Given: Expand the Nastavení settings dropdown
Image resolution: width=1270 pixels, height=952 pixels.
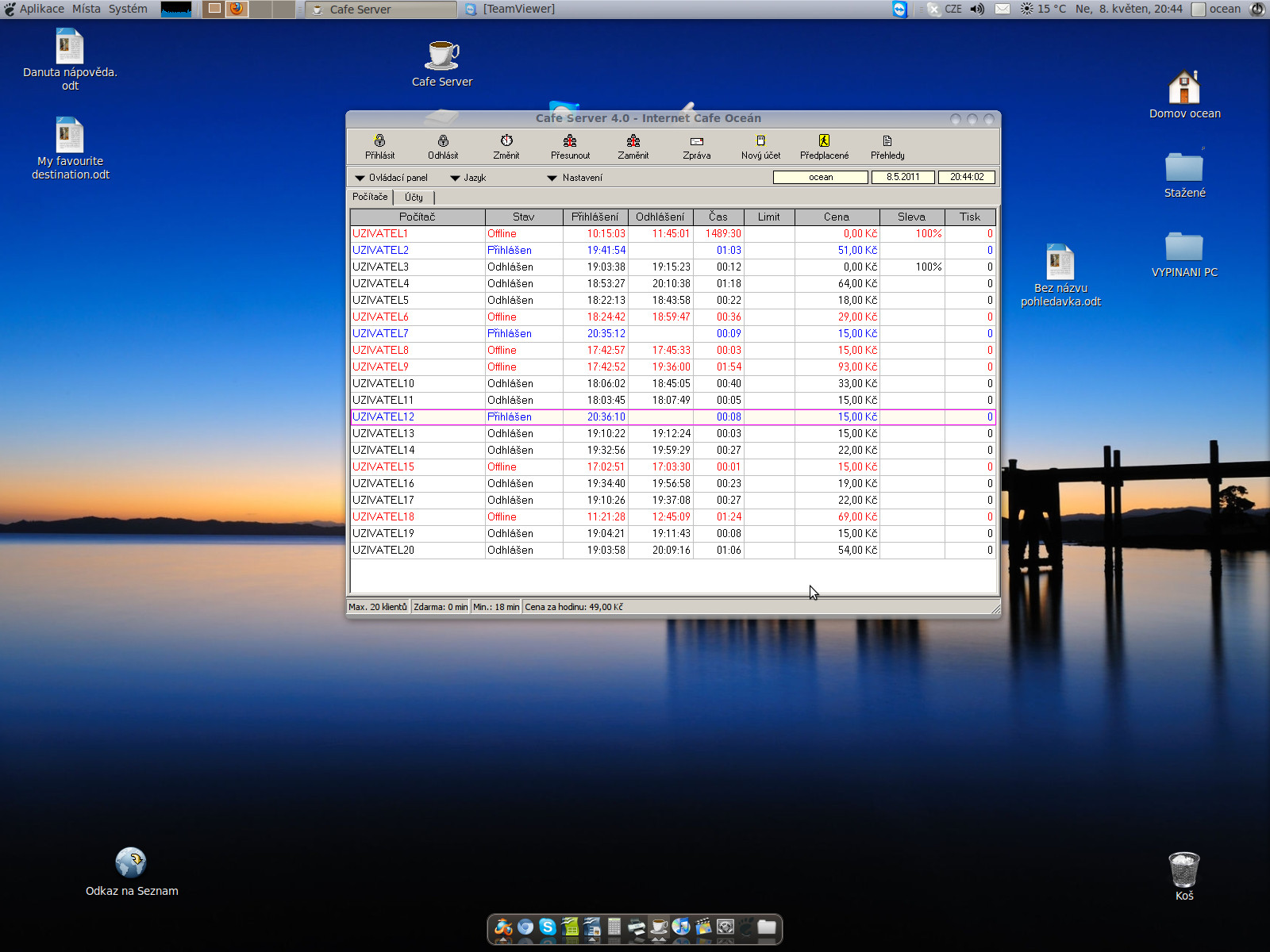Looking at the screenshot, I should (x=575, y=178).
